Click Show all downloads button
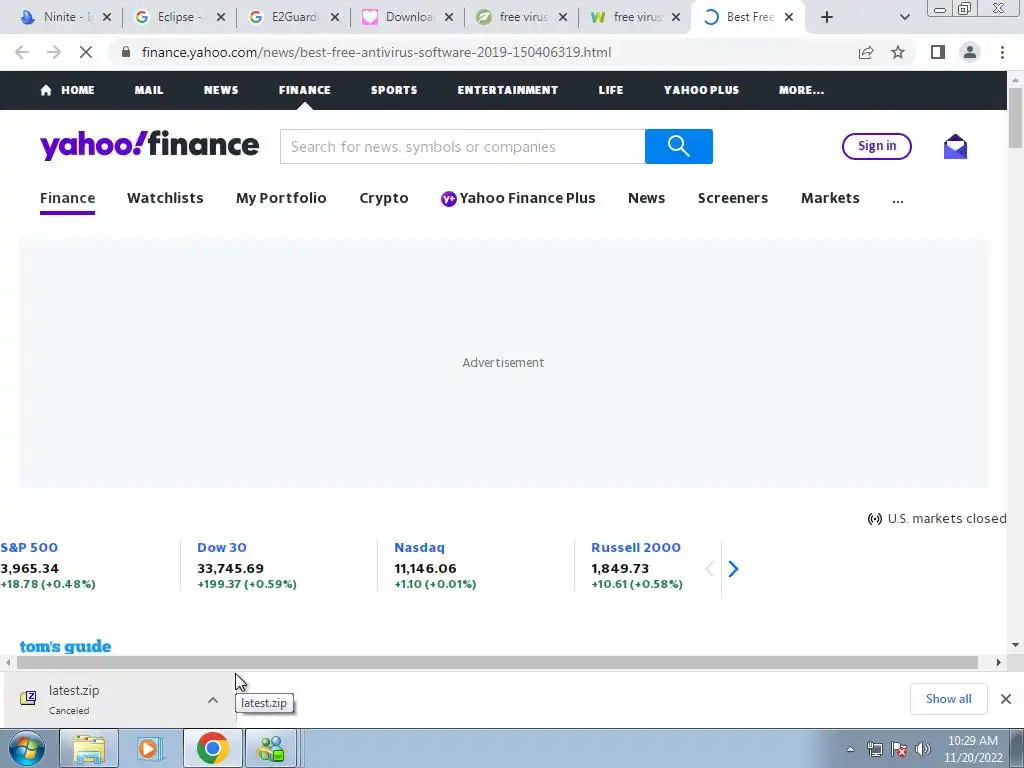 pos(948,699)
